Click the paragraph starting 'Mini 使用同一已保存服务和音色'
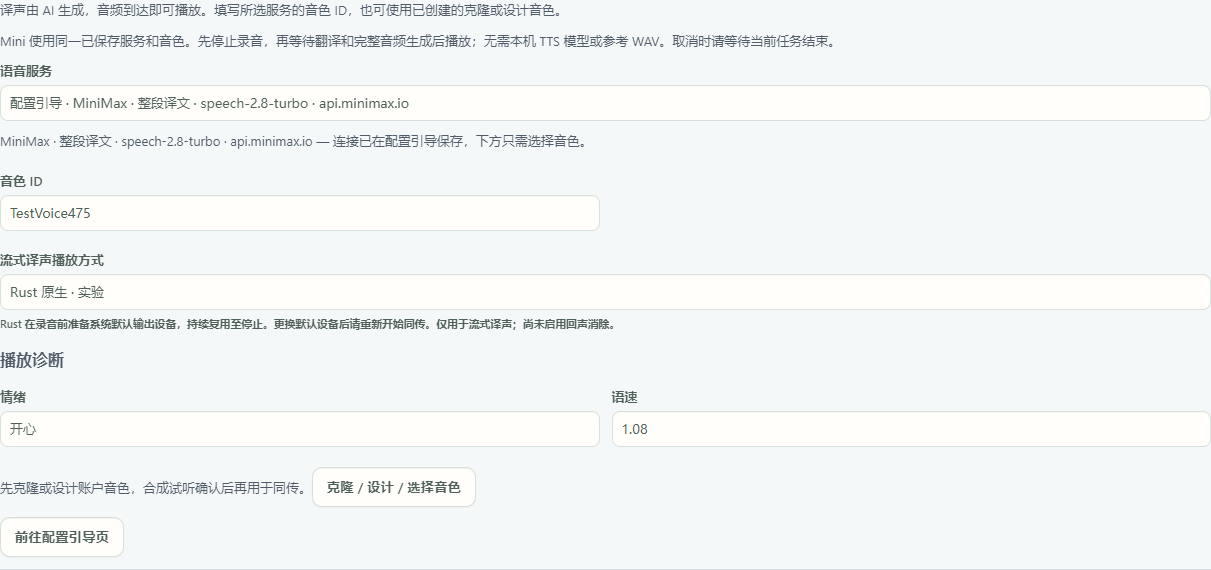The width and height of the screenshot is (1211, 570). tap(417, 42)
